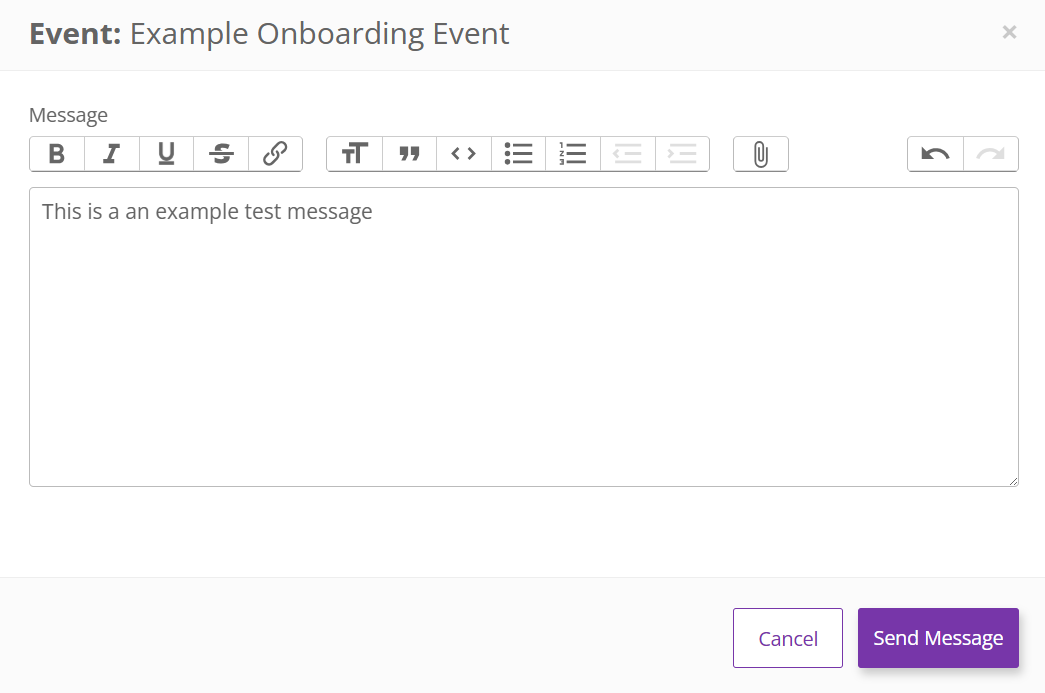Apply italic formatting
The image size is (1045, 693).
pyautogui.click(x=112, y=154)
